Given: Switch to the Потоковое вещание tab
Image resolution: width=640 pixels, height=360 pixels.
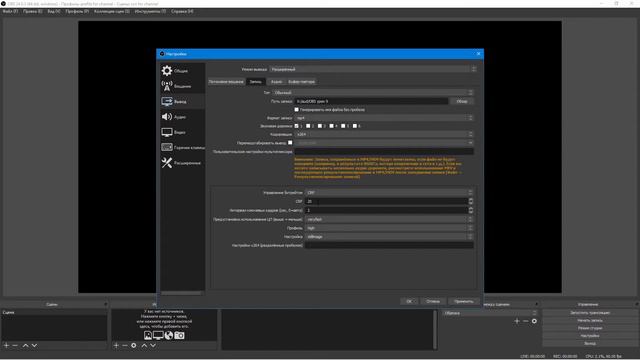Looking at the screenshot, I should [226, 82].
